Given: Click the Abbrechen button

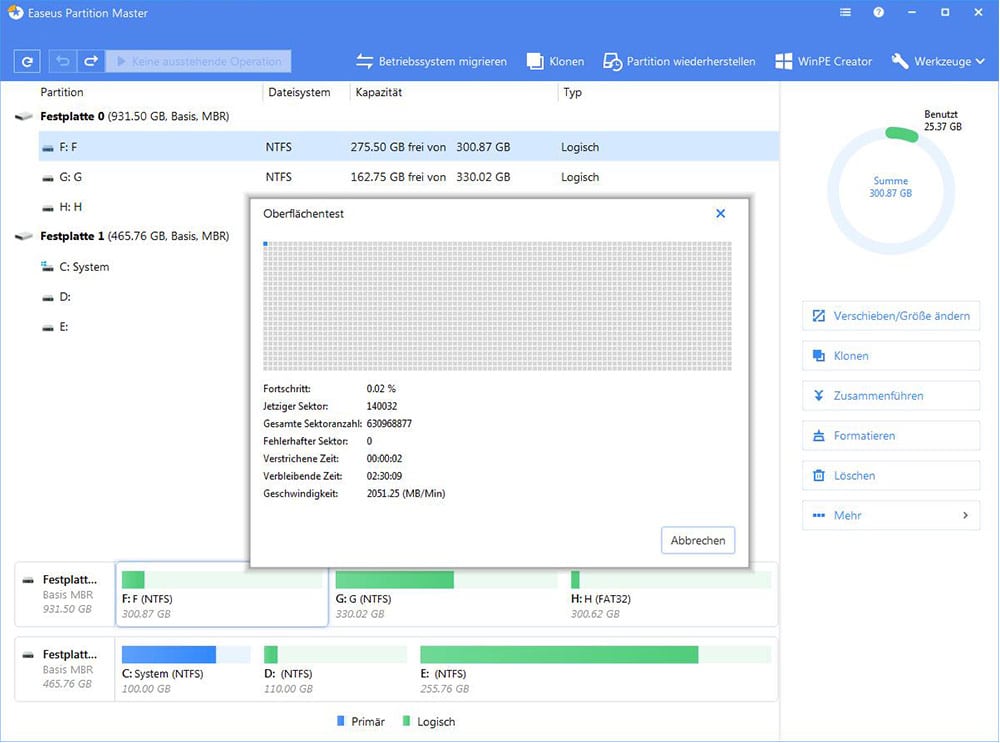Looking at the screenshot, I should click(698, 540).
